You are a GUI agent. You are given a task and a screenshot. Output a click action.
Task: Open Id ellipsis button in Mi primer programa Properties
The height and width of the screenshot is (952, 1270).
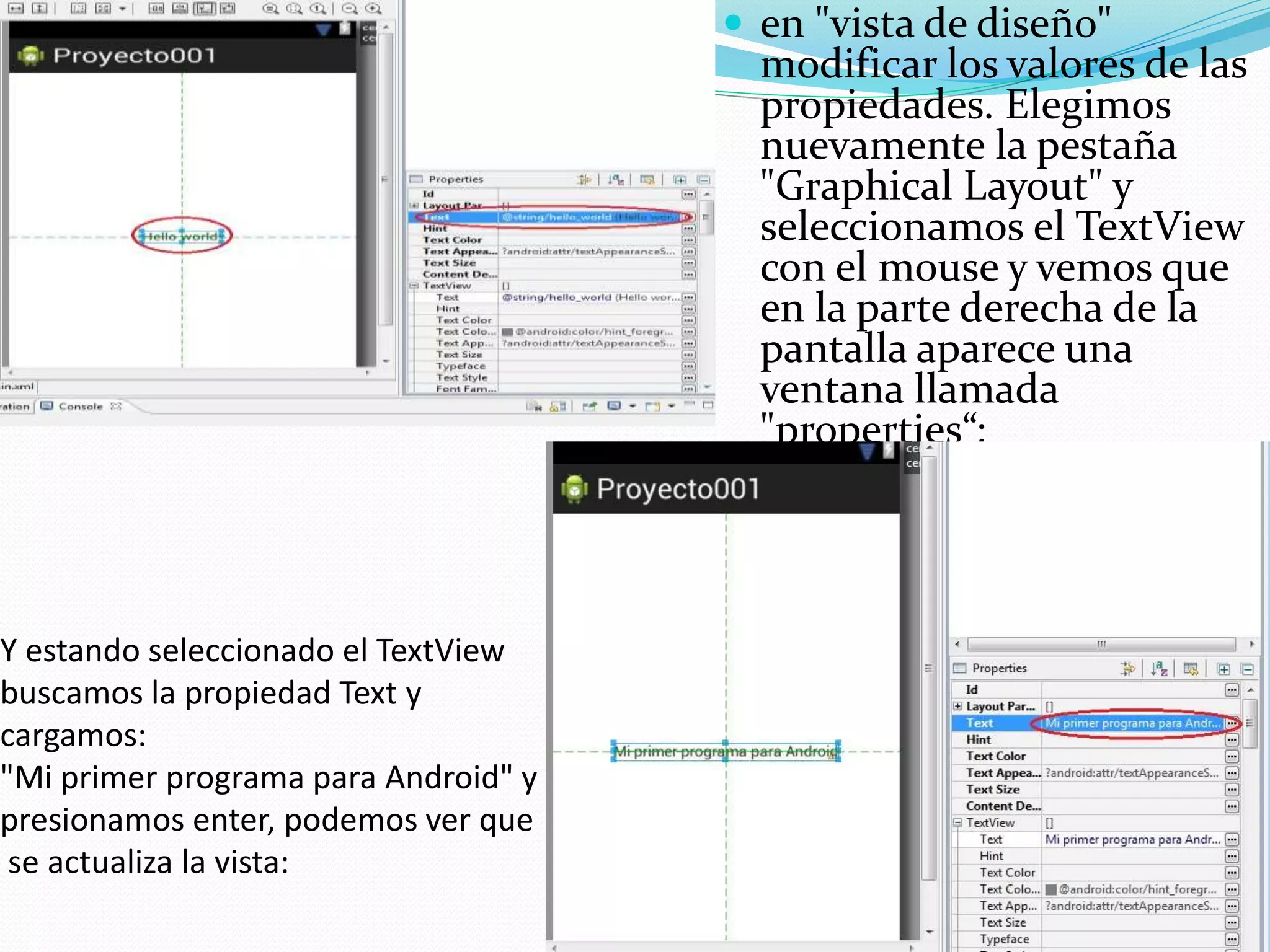(1232, 690)
